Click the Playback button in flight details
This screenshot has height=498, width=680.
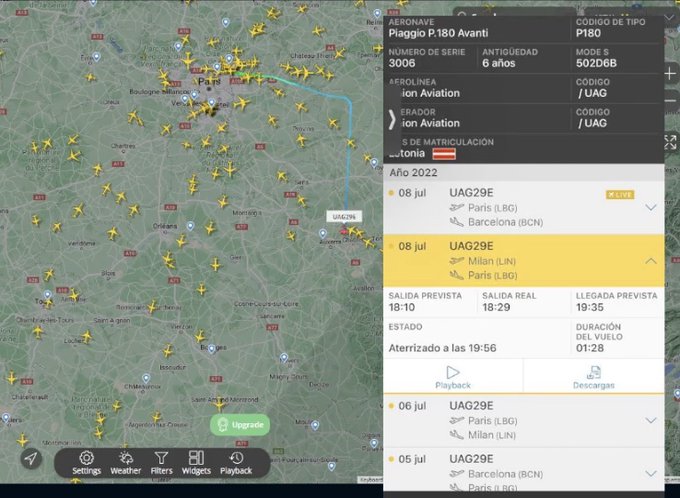point(453,377)
